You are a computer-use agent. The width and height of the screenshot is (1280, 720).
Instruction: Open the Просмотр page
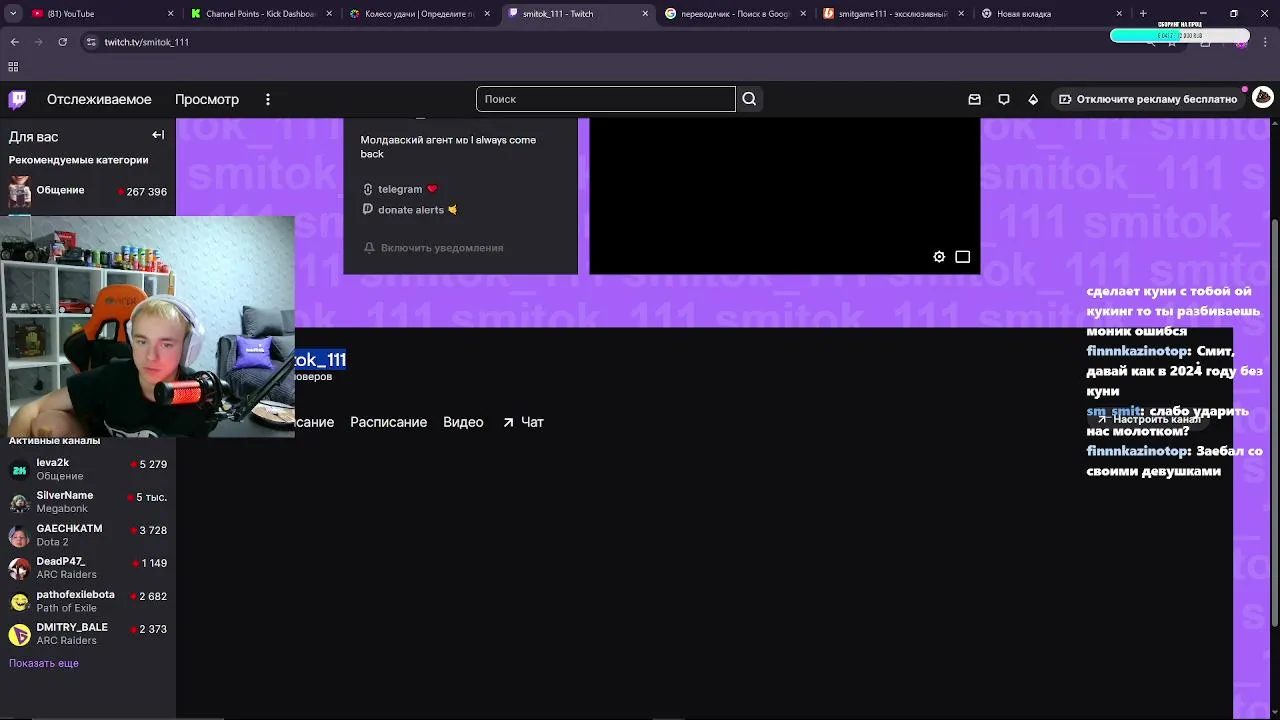pos(207,99)
